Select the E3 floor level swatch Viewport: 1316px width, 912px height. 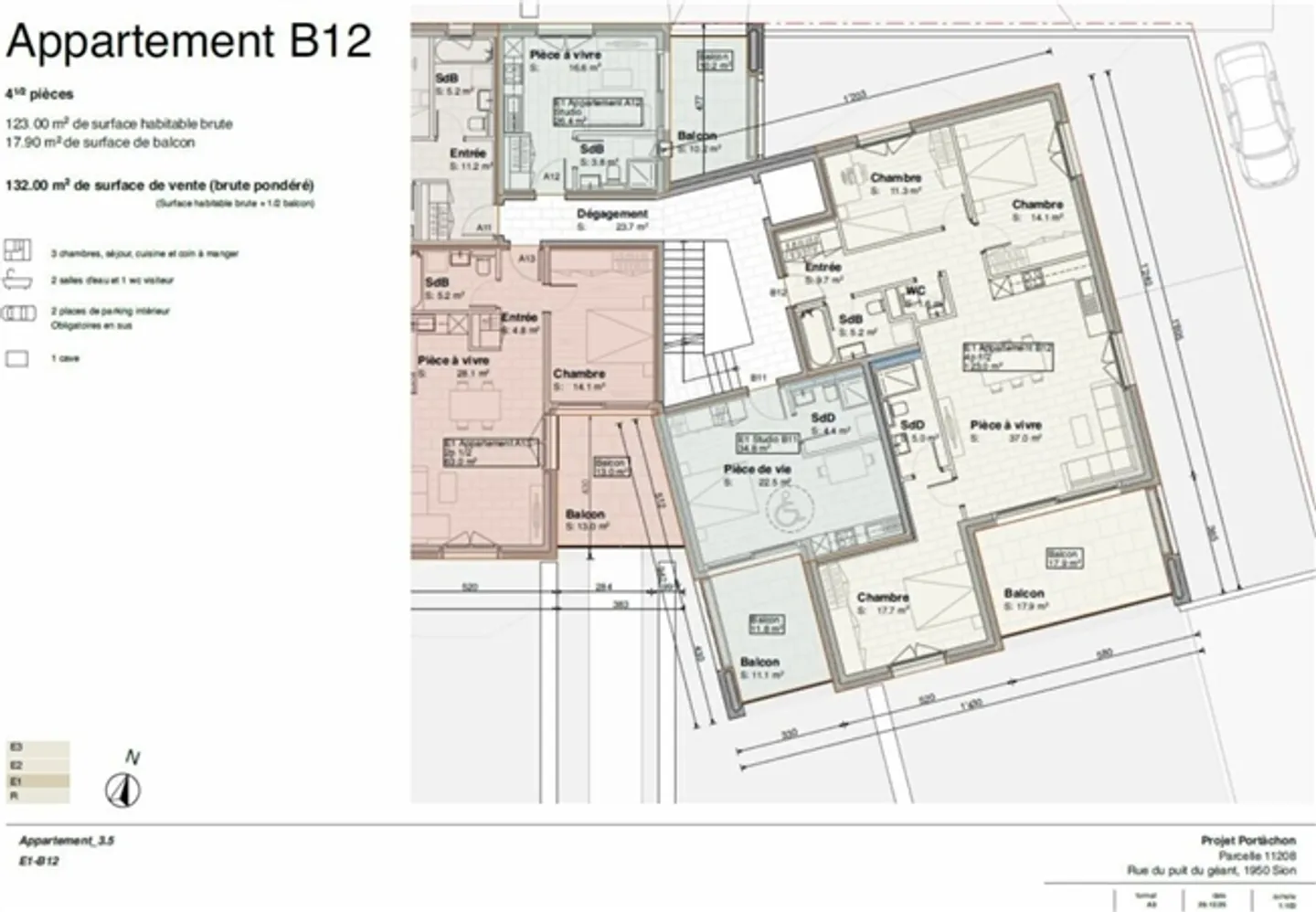coord(38,748)
